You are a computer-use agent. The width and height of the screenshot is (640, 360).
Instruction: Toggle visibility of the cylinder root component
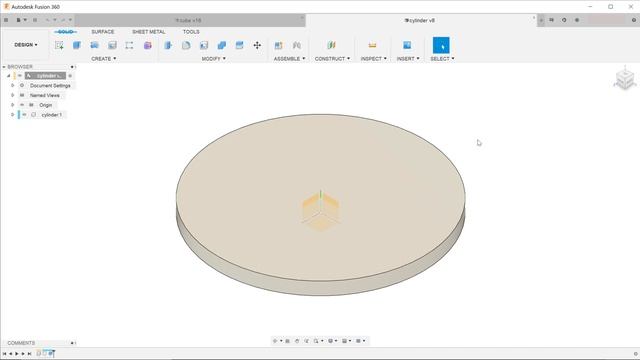click(x=20, y=76)
